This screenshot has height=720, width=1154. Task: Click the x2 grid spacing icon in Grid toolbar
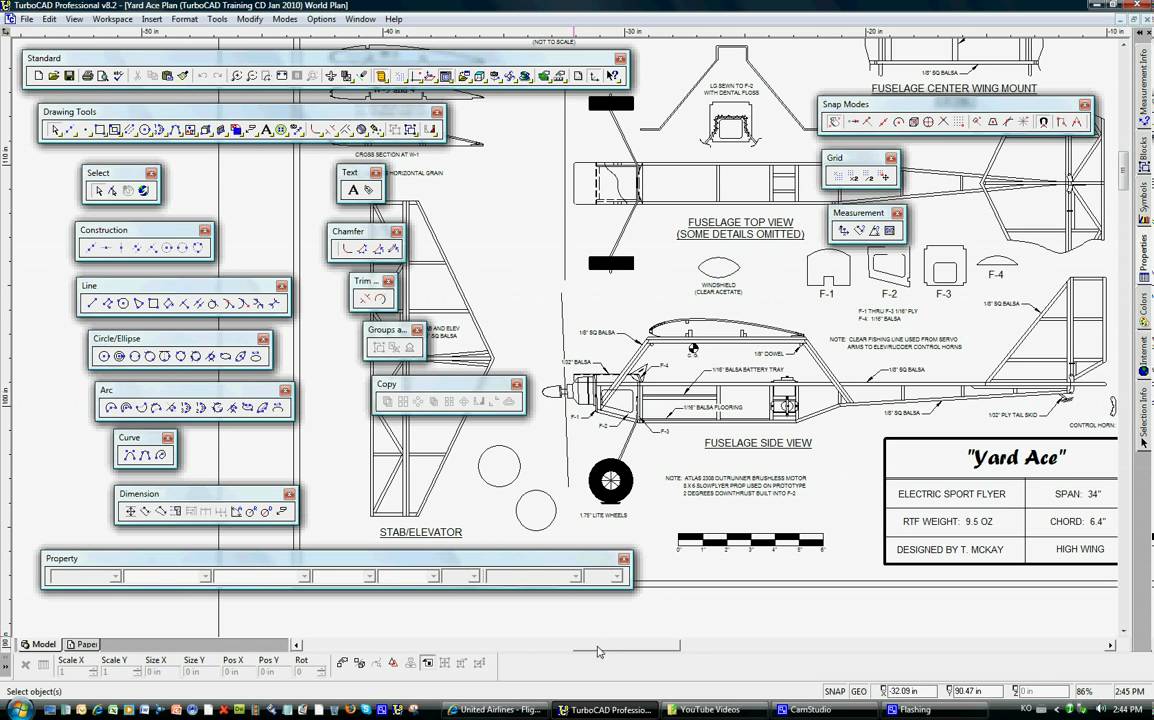[853, 178]
